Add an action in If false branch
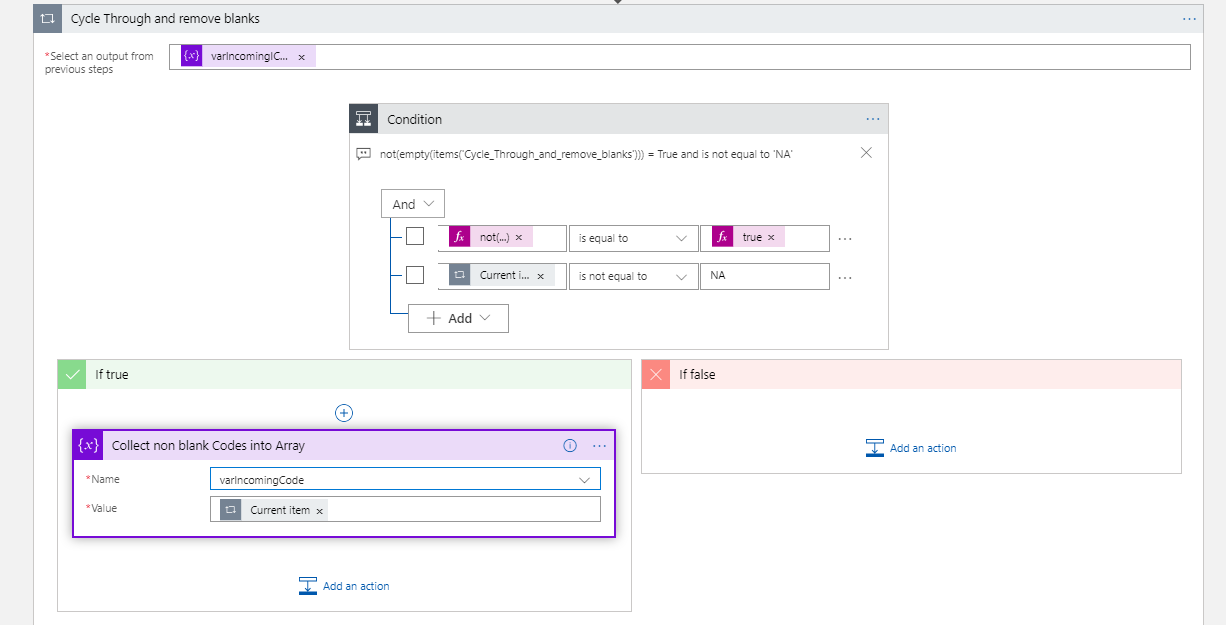1226x625 pixels. pyautogui.click(x=911, y=448)
